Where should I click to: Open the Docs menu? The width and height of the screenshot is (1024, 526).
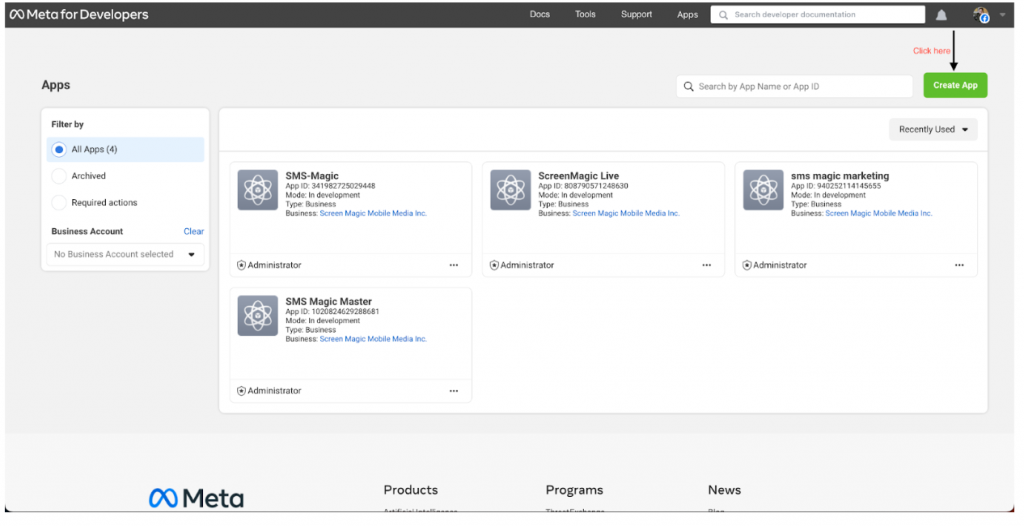point(539,14)
